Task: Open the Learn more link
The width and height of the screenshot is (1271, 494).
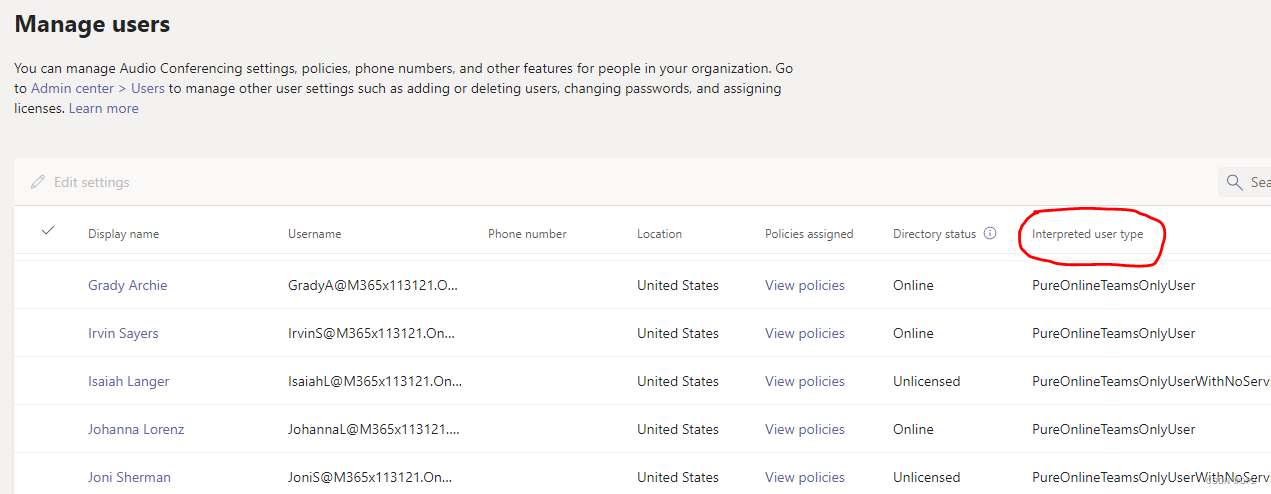Action: (103, 108)
